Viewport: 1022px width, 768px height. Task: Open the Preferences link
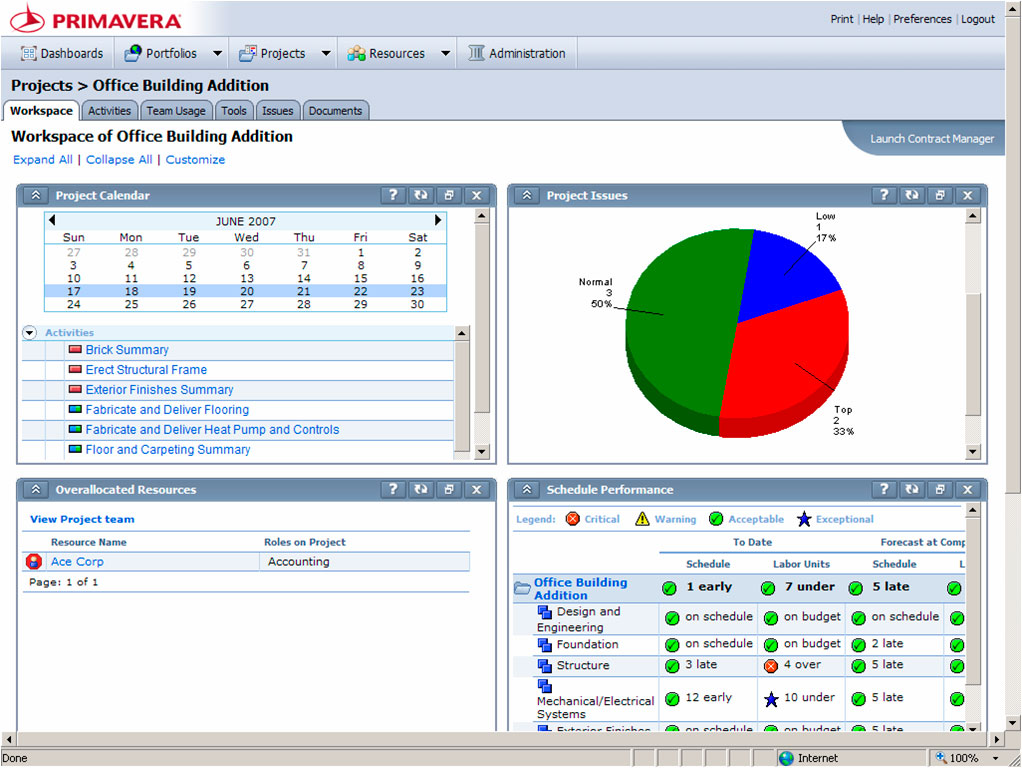click(922, 19)
